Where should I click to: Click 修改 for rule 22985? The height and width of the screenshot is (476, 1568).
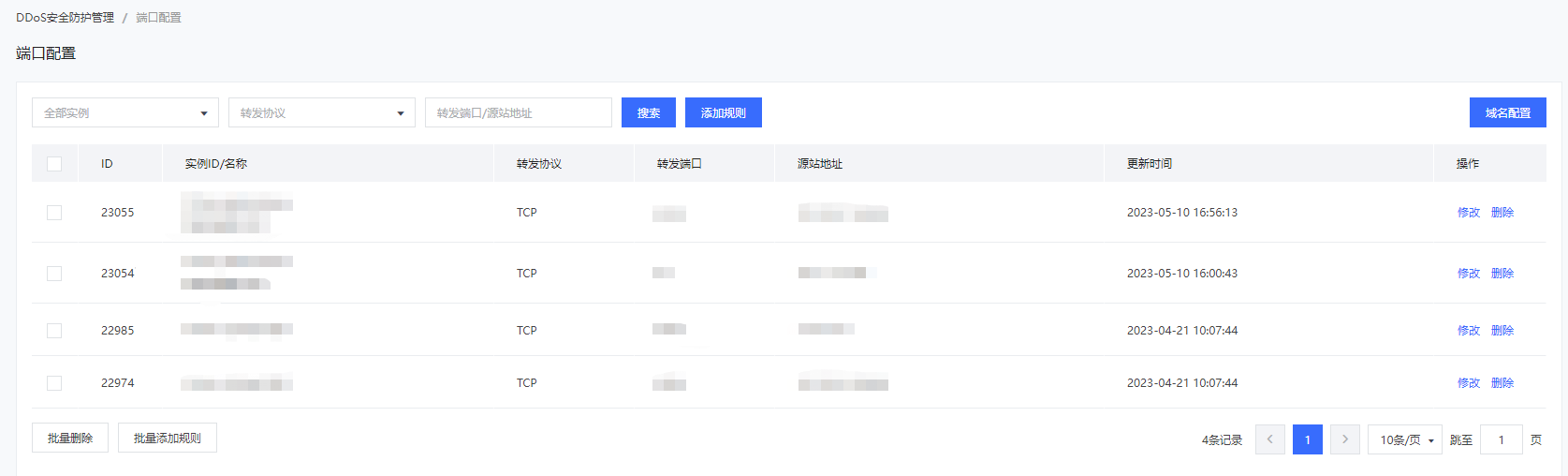[x=1468, y=331]
